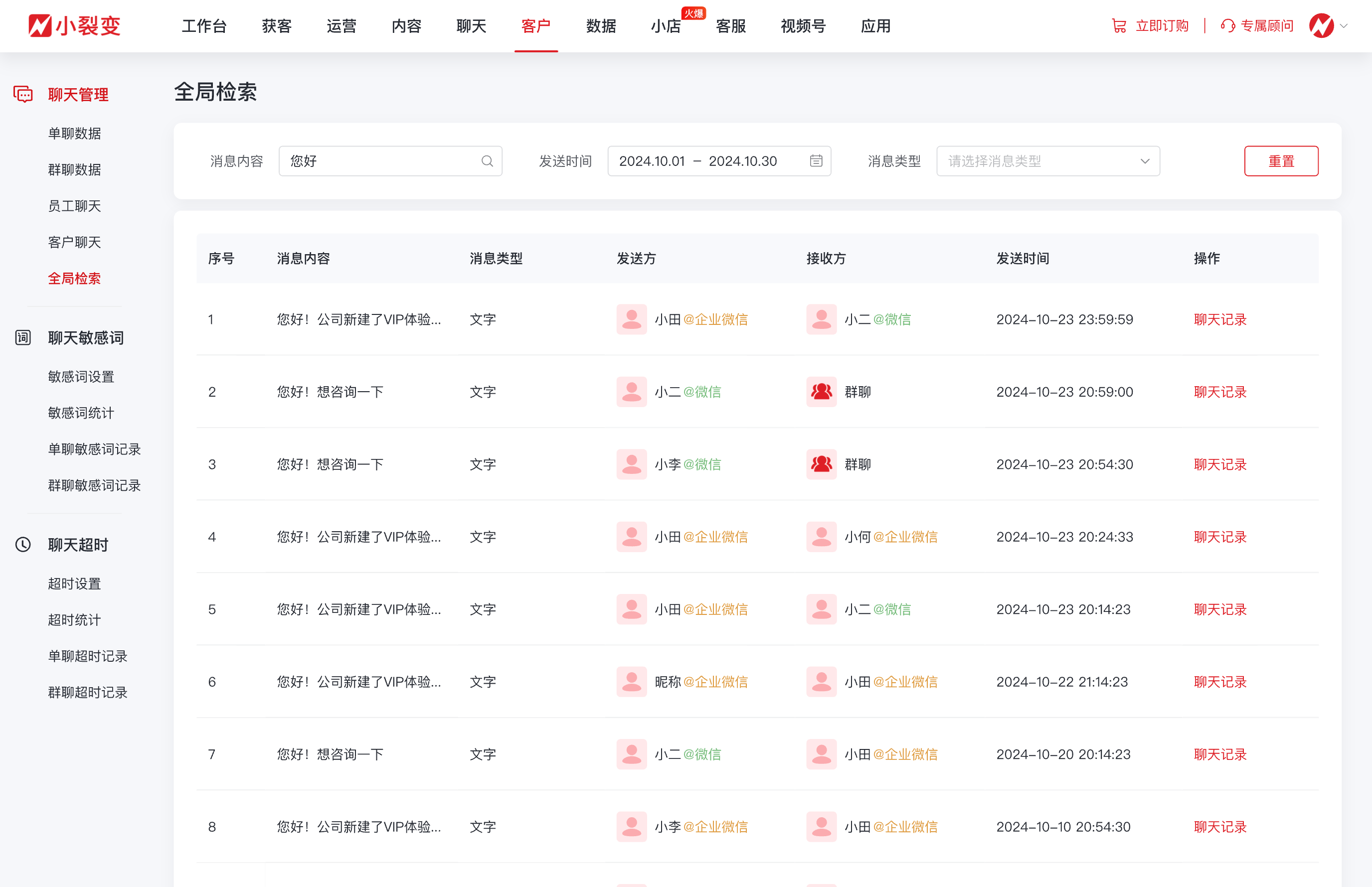Click message text in row 5
The image size is (1372, 887).
pyautogui.click(x=359, y=609)
